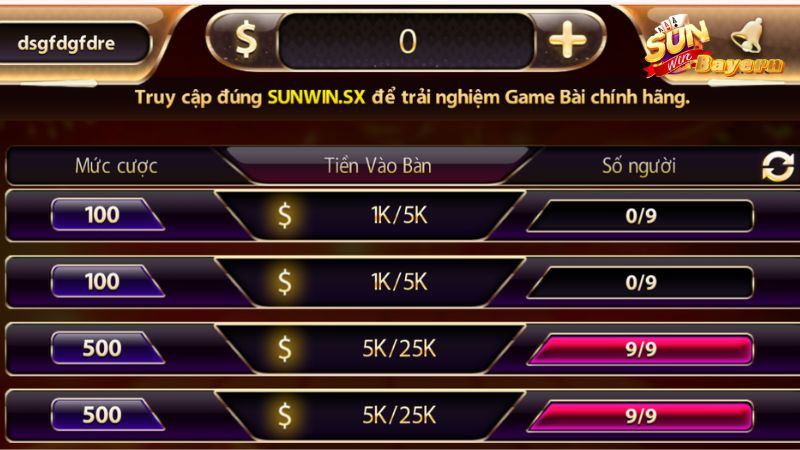Select the first 100 bet level button
800x450 pixels.
(x=106, y=215)
